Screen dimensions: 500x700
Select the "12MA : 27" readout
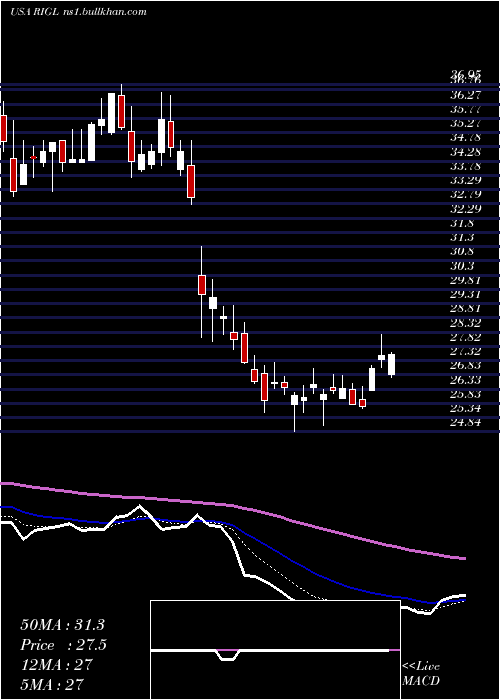point(56,665)
